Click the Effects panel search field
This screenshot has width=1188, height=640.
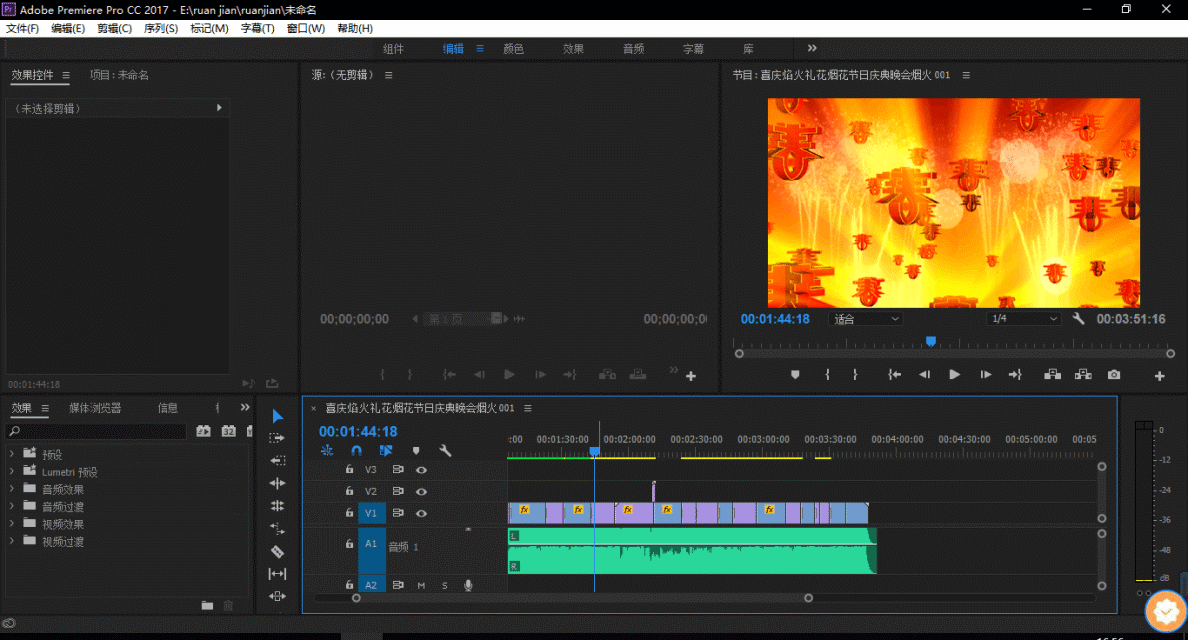pos(96,432)
